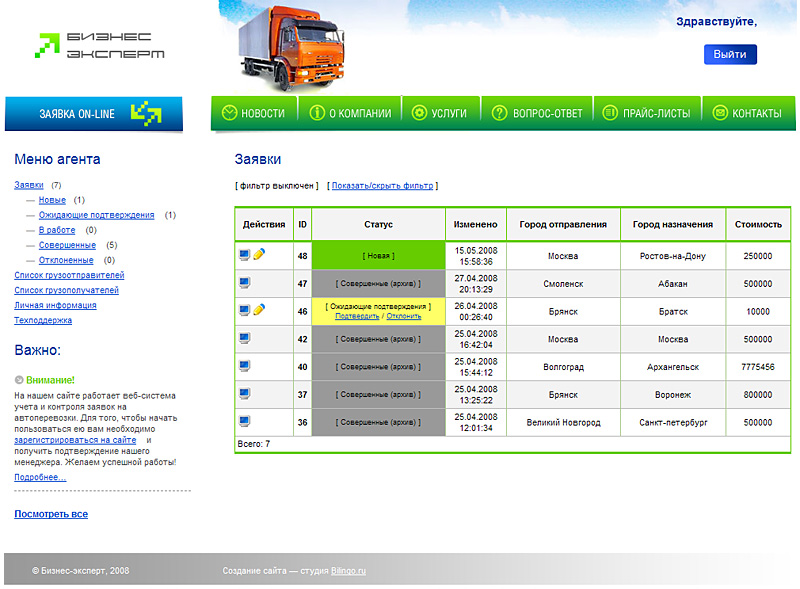Screen dimensions: 800x589
Task: Click the Business Expert logo
Action: [x=100, y=45]
